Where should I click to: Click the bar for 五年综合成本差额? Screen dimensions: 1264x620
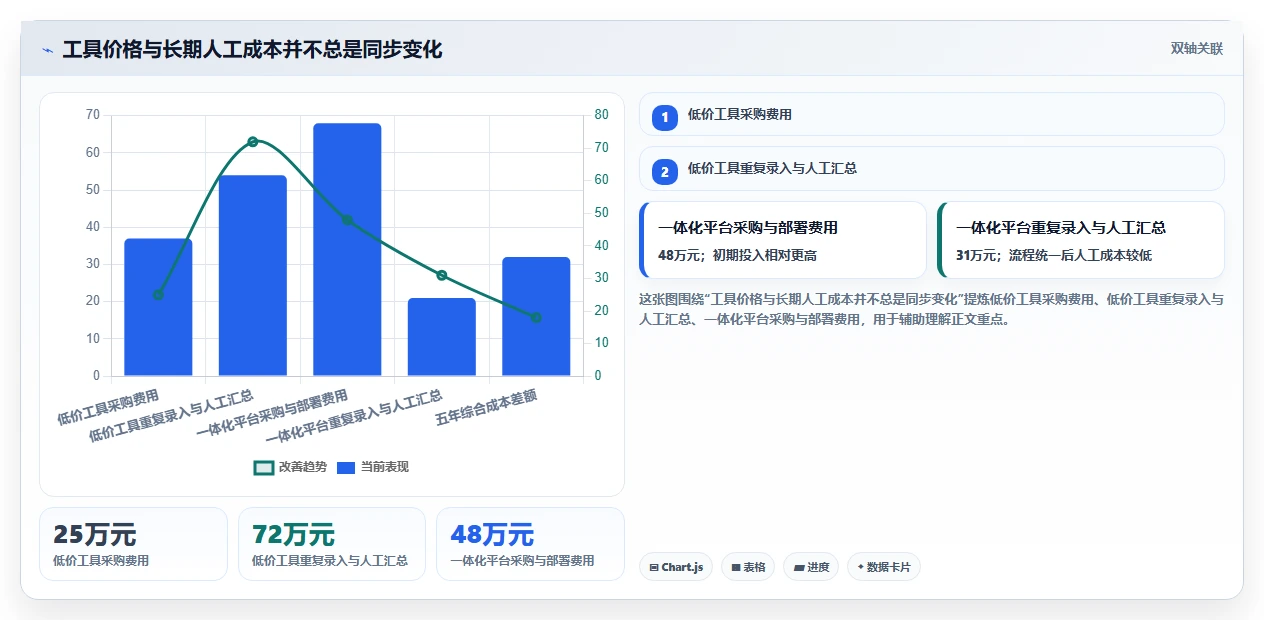click(536, 317)
